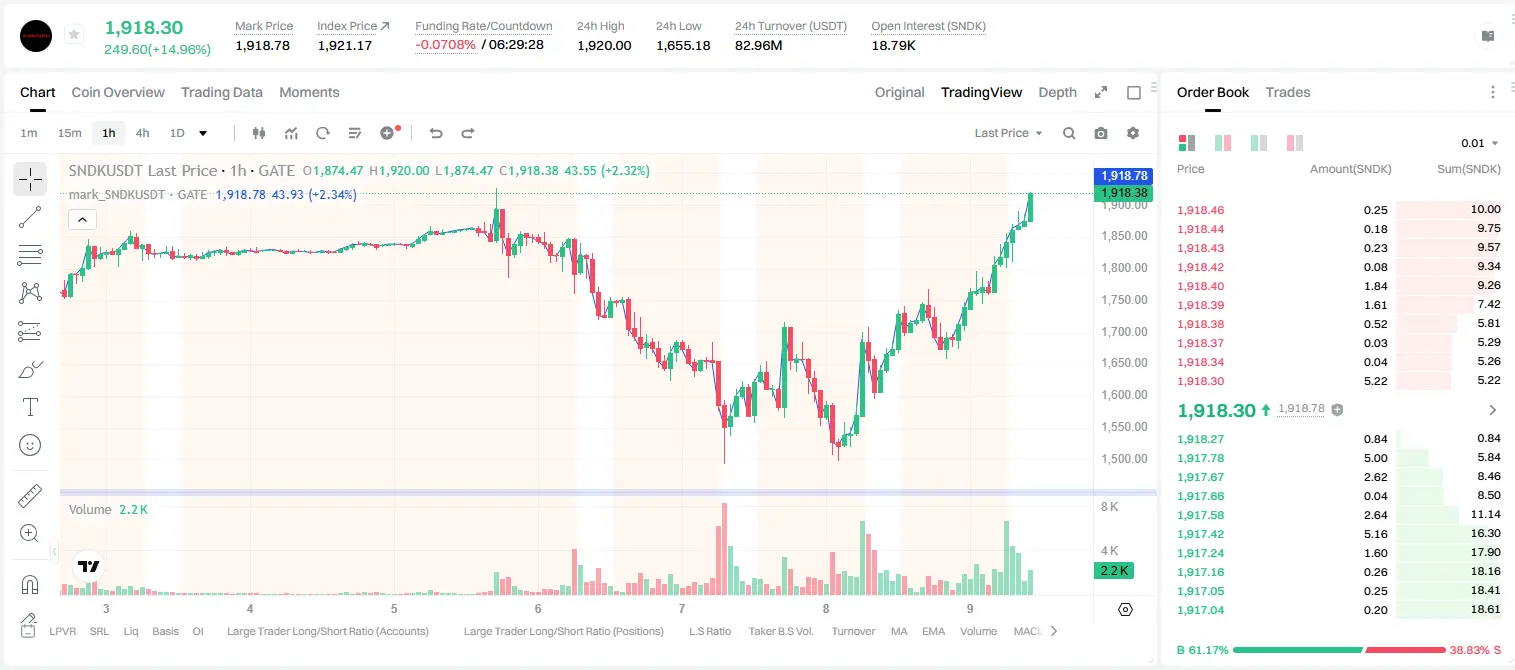Open the Last Price dropdown
The height and width of the screenshot is (670, 1515).
[1008, 133]
